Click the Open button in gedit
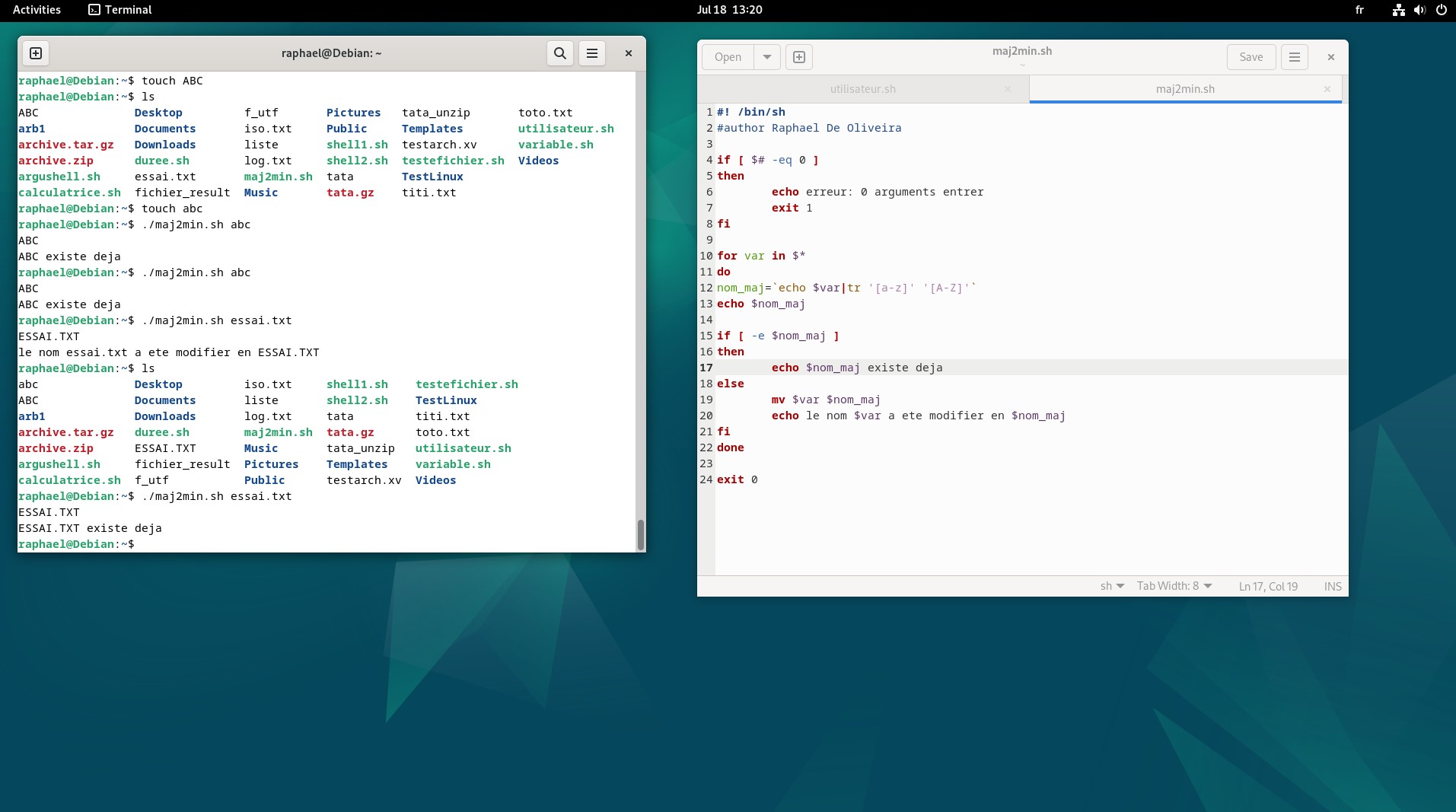The height and width of the screenshot is (812, 1456). coord(728,57)
